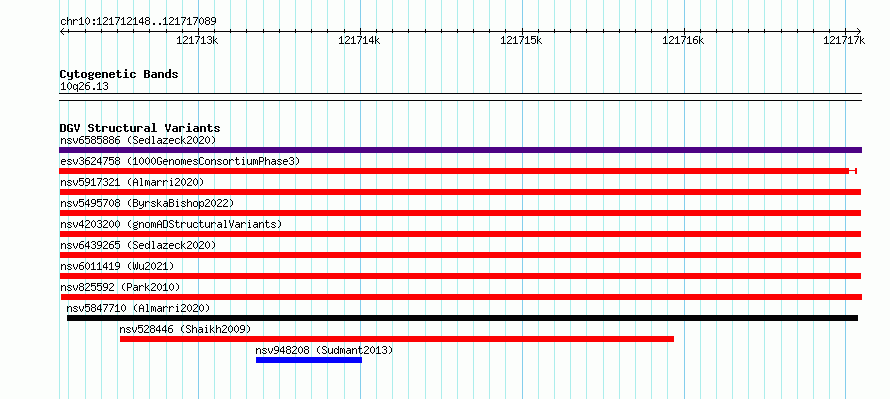Select the nsv825592 (Park2010) label

[120, 287]
